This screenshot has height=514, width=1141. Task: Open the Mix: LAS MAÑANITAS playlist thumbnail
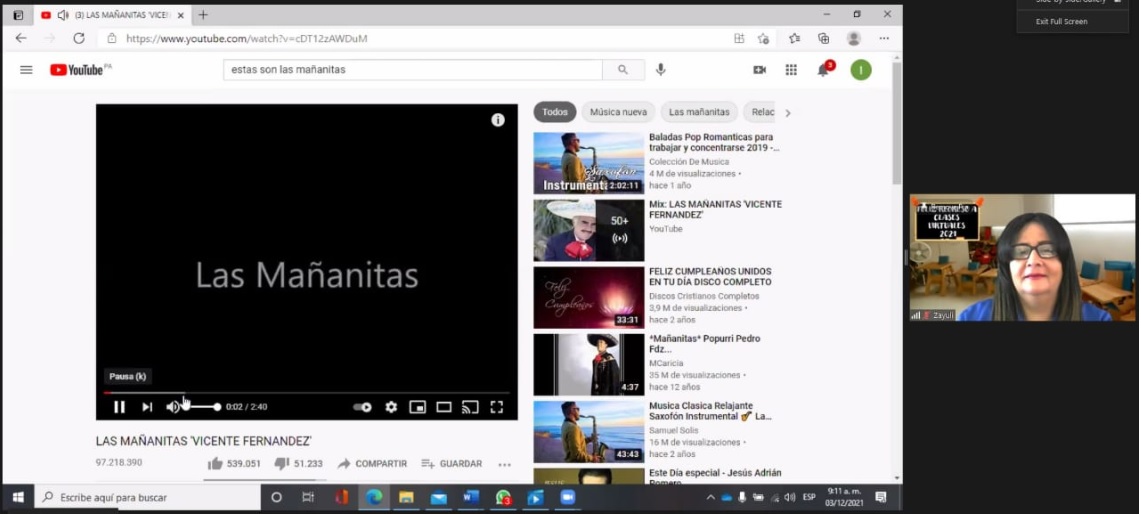pyautogui.click(x=589, y=230)
